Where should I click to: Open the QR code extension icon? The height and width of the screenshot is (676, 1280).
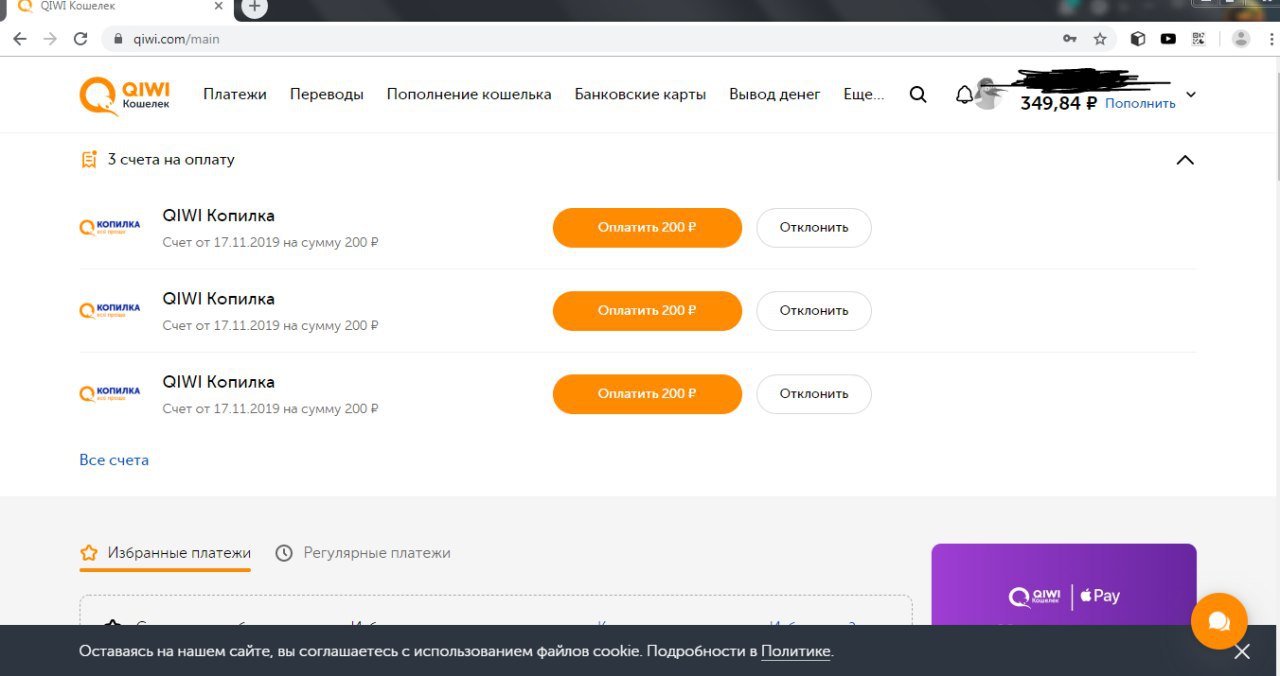pyautogui.click(x=1198, y=39)
